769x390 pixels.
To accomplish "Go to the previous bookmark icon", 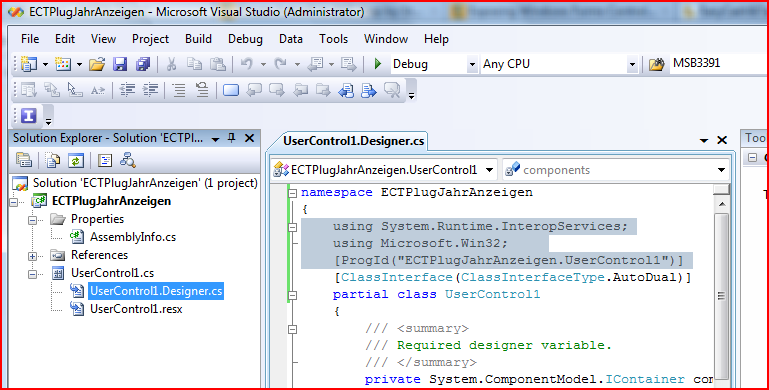I will [254, 90].
